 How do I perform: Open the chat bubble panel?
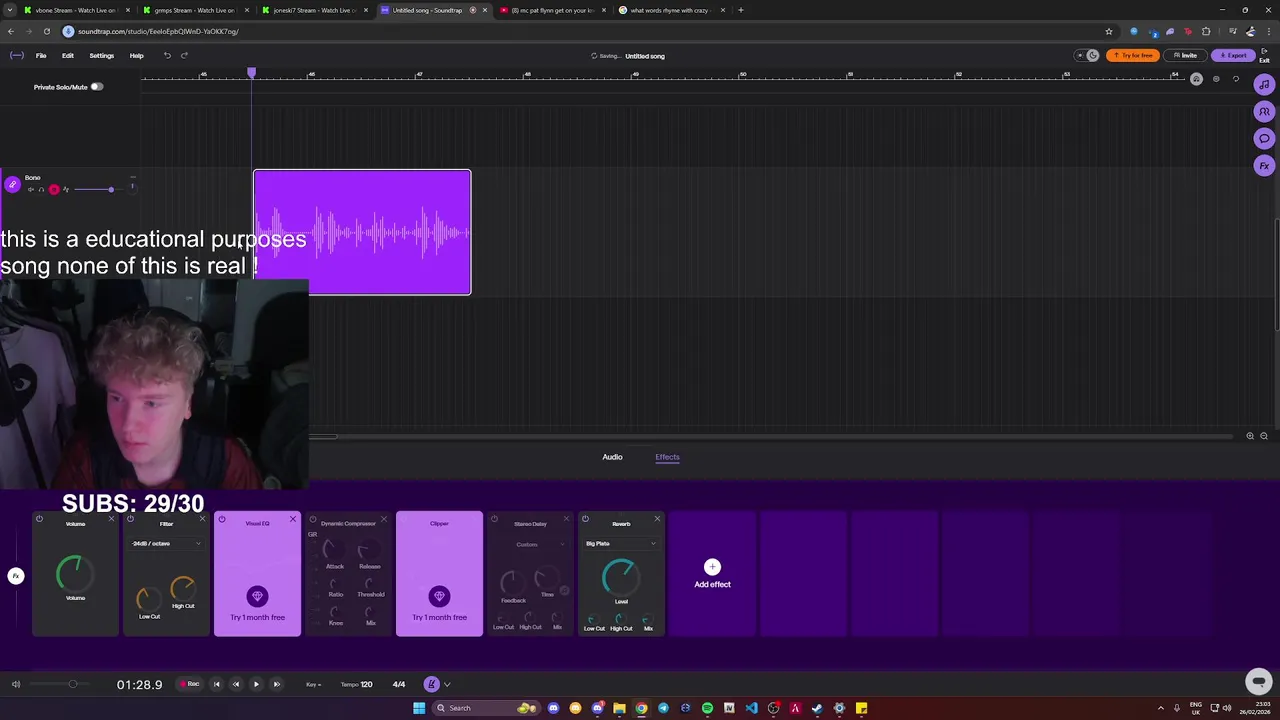pos(1264,139)
